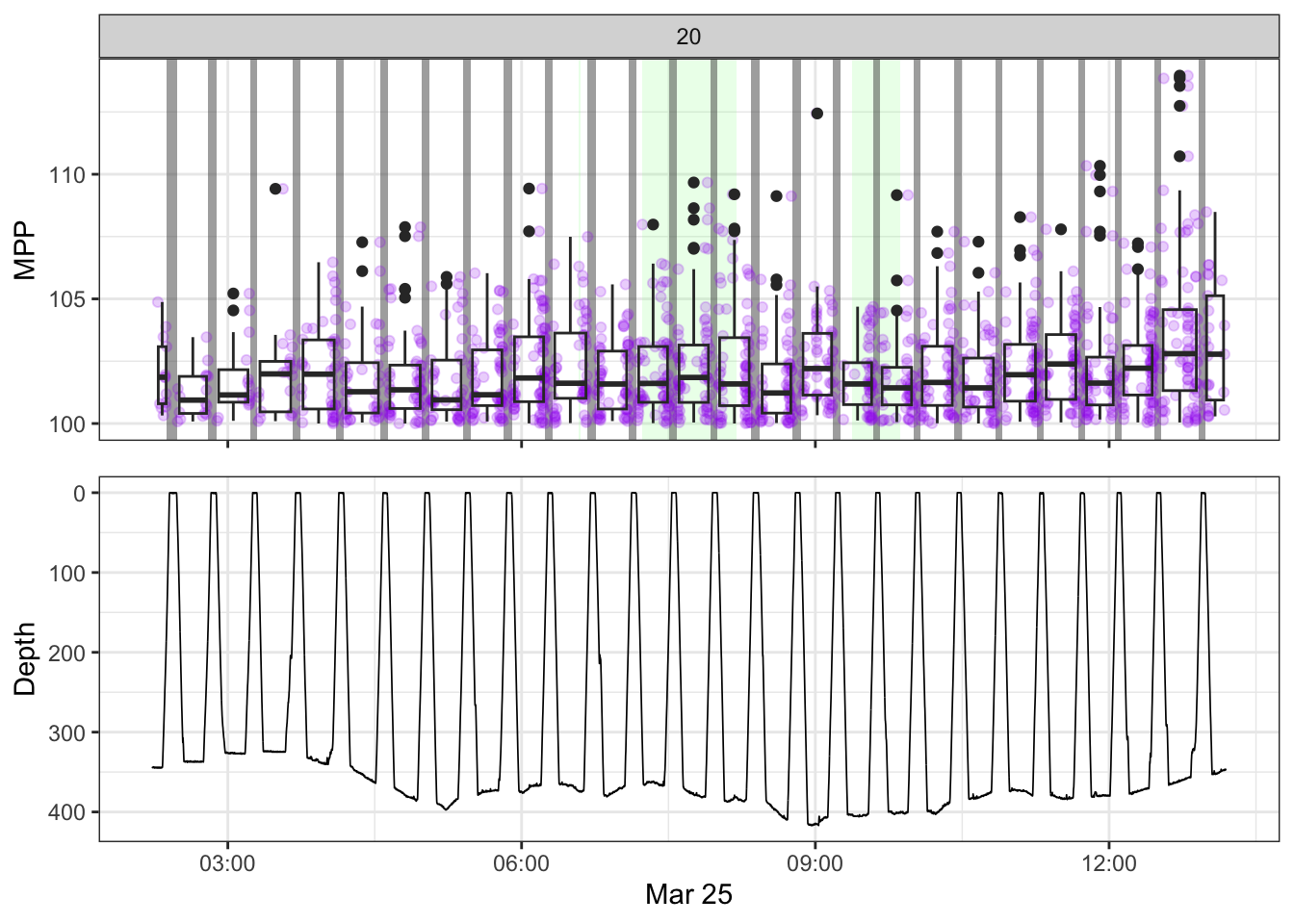Click the 0 tick on Depth axis
Viewport: 1294px width, 924px height.
click(x=80, y=494)
